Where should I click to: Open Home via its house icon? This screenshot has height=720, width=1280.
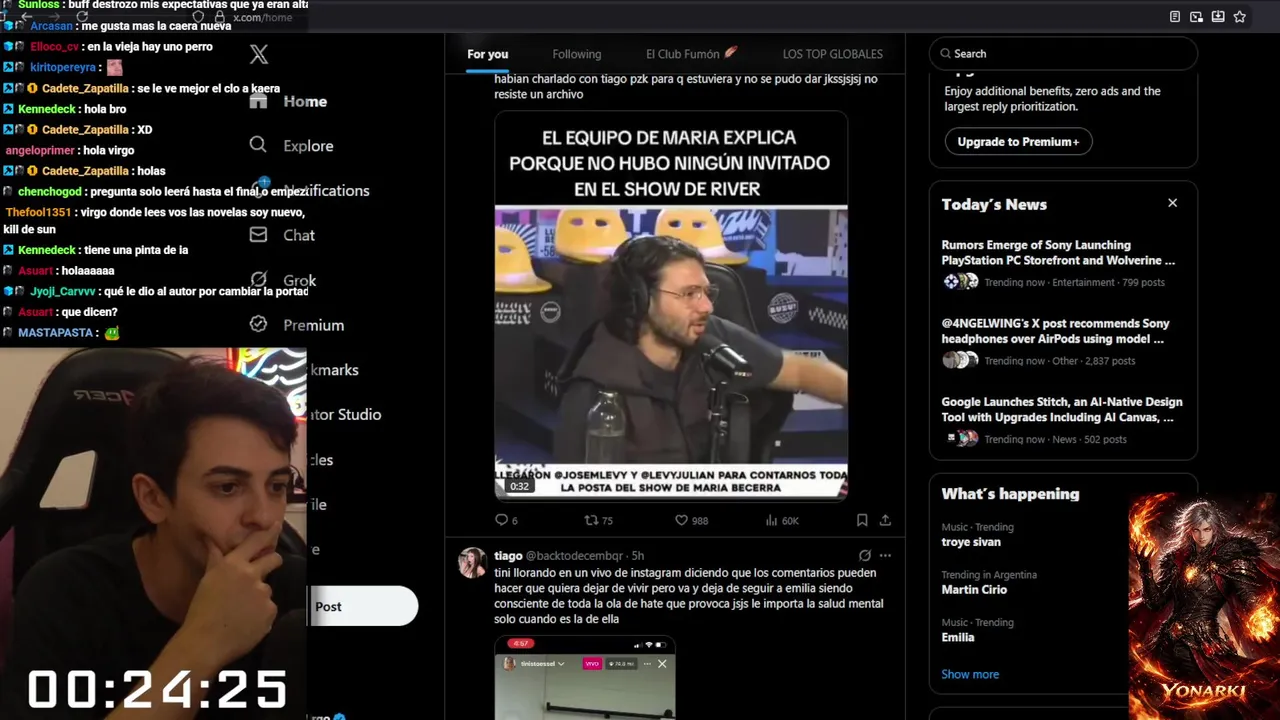coord(259,101)
